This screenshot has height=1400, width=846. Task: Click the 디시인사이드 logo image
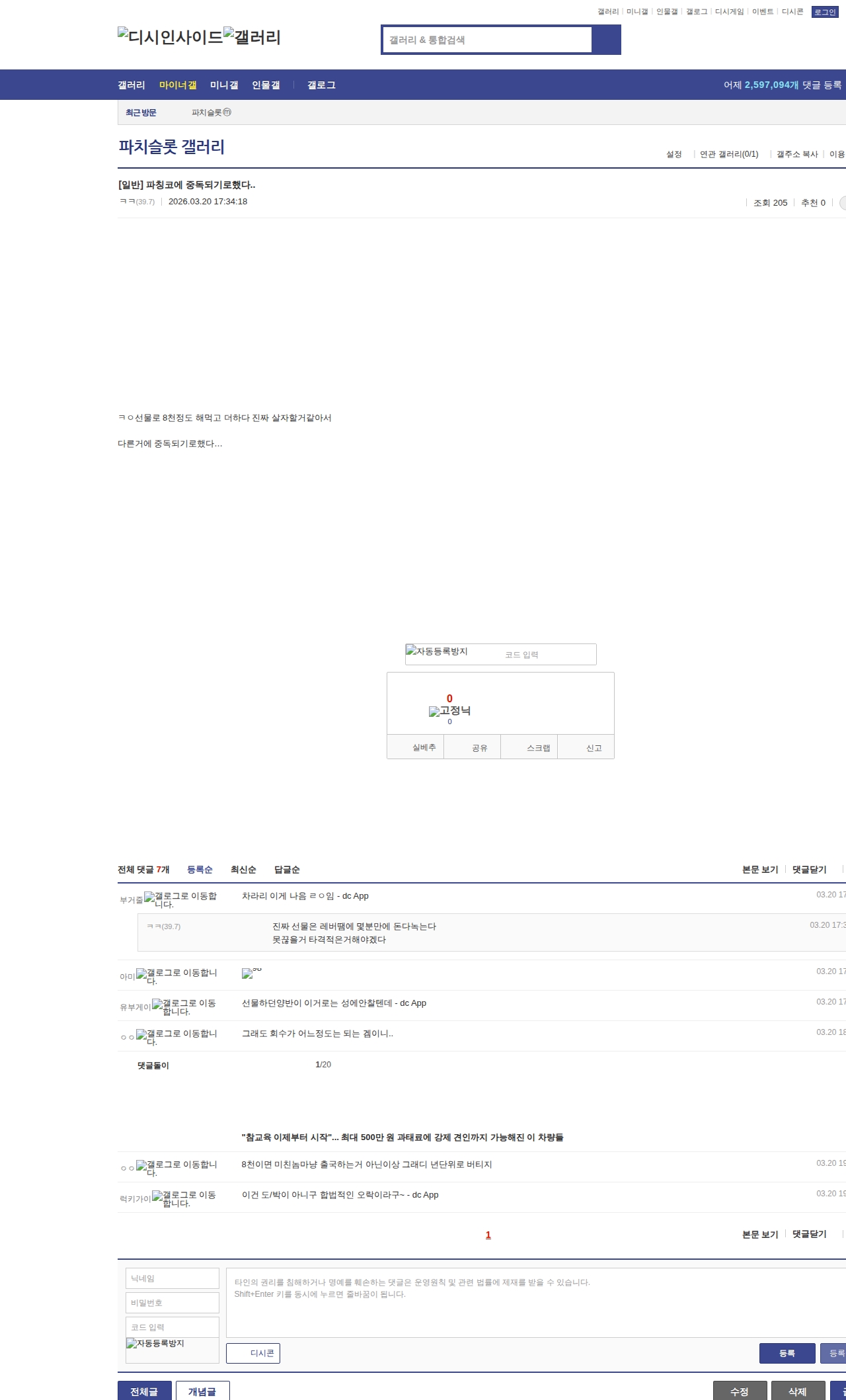171,37
